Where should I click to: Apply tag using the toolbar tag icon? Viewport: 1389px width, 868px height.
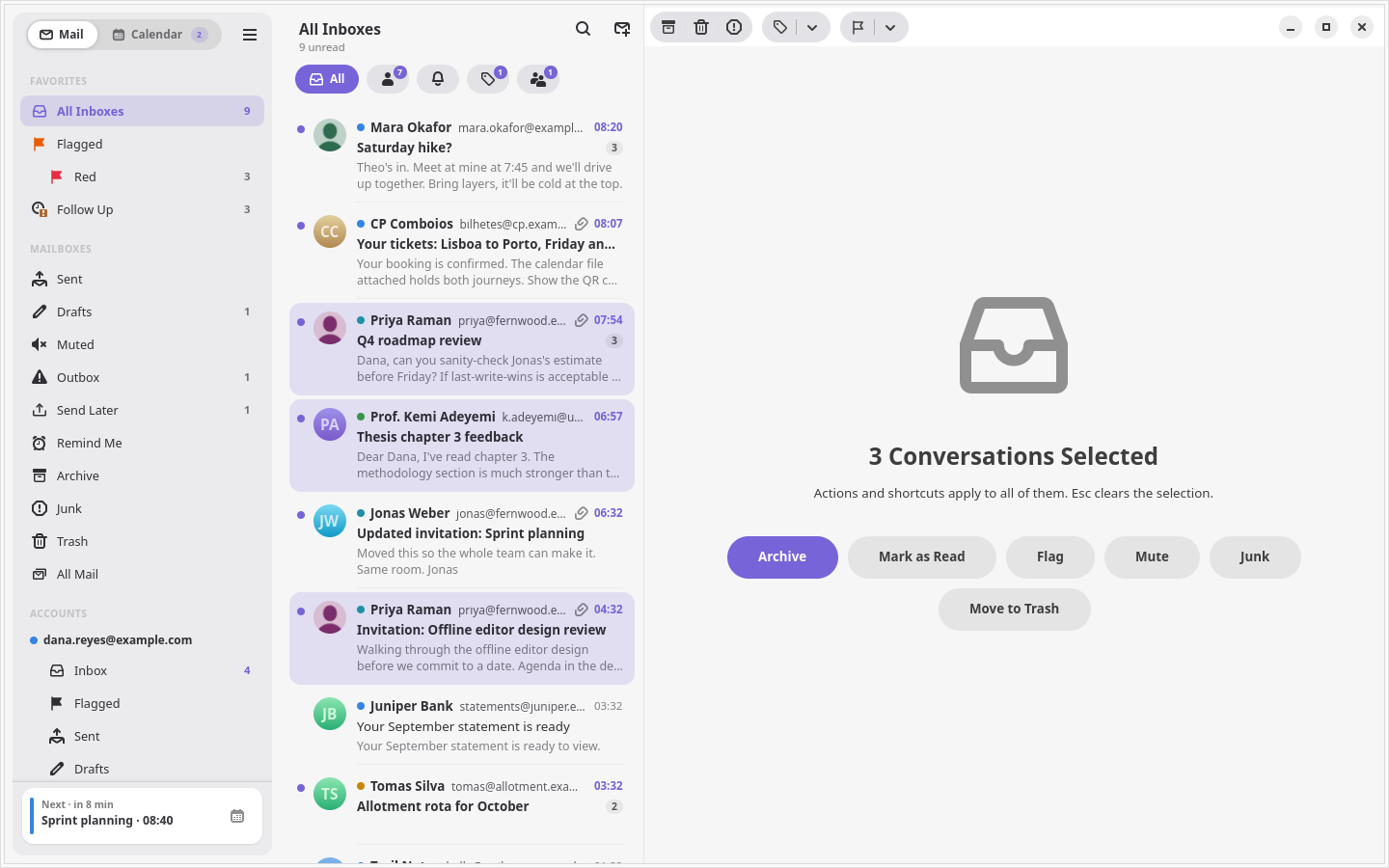pos(779,27)
